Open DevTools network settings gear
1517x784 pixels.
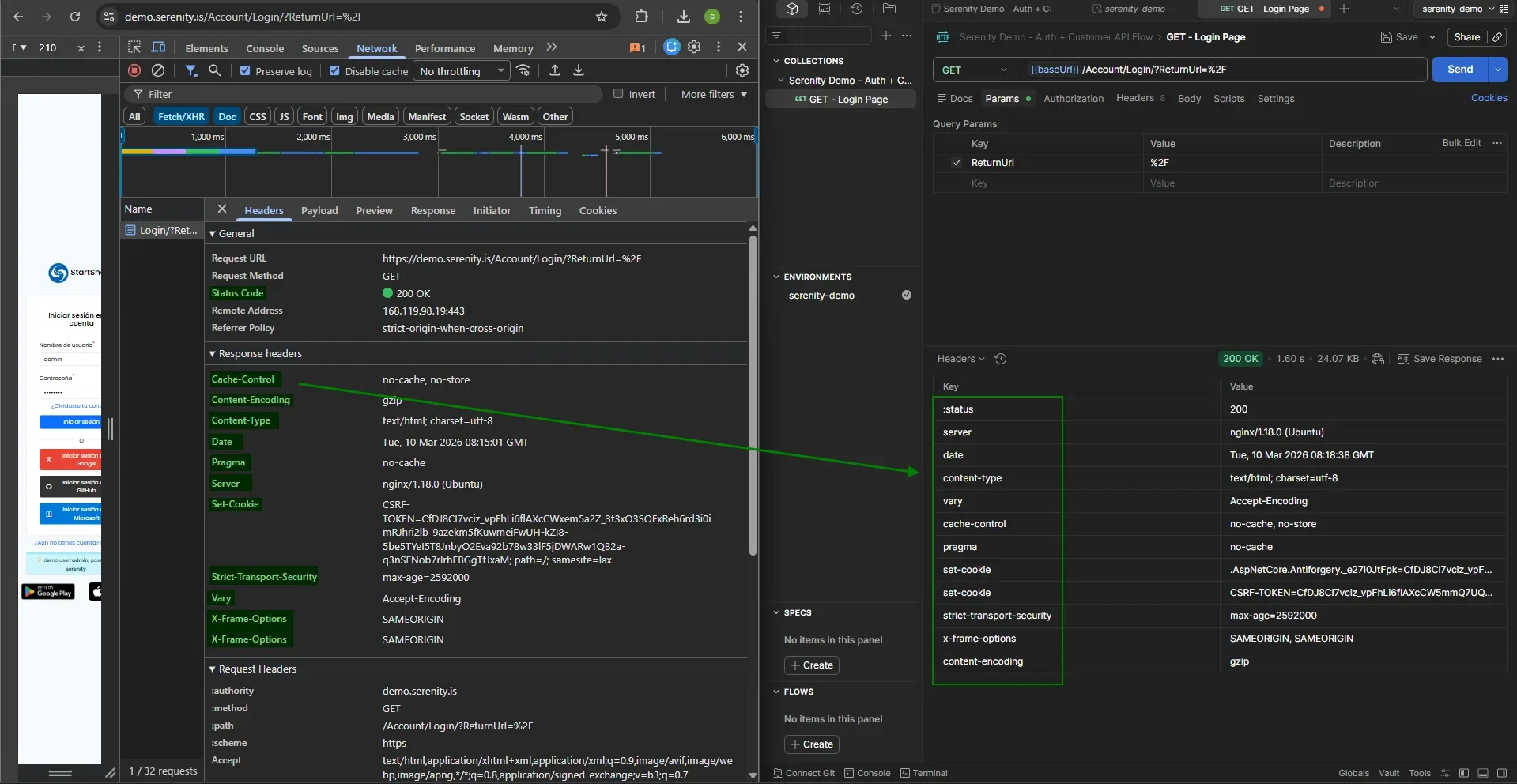click(x=741, y=70)
